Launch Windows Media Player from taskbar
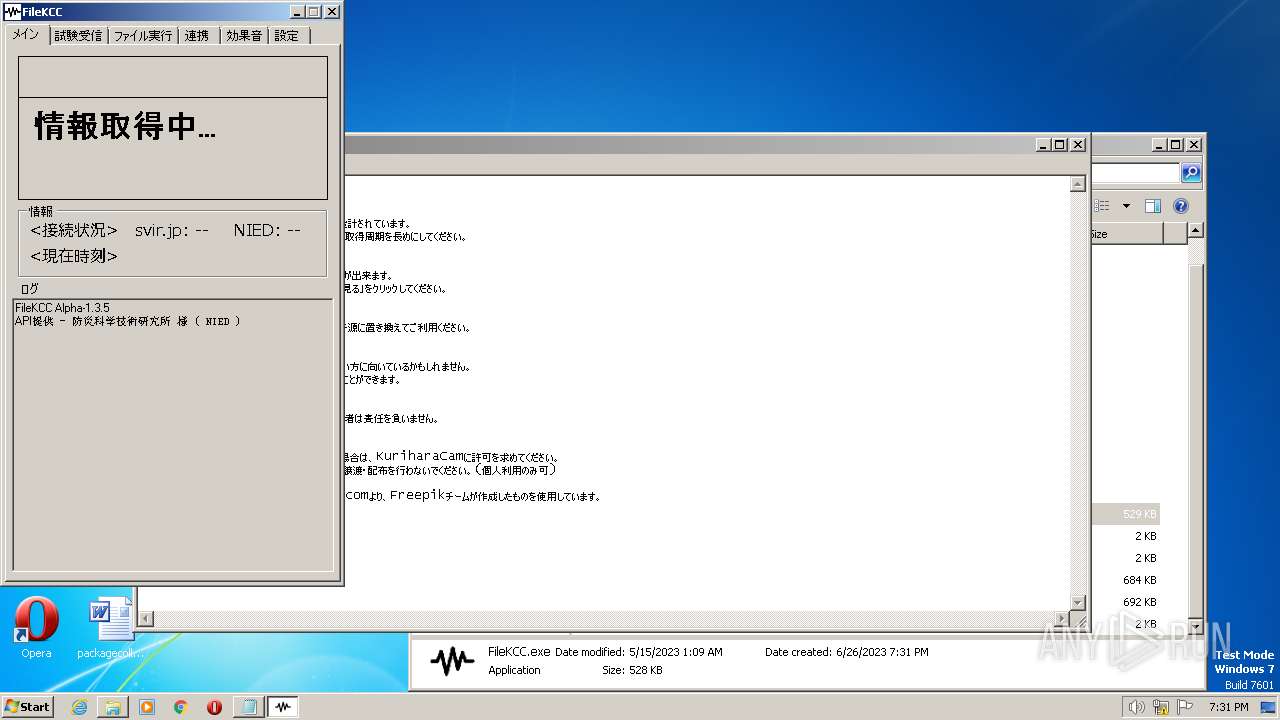Viewport: 1280px width, 720px height. (x=147, y=707)
